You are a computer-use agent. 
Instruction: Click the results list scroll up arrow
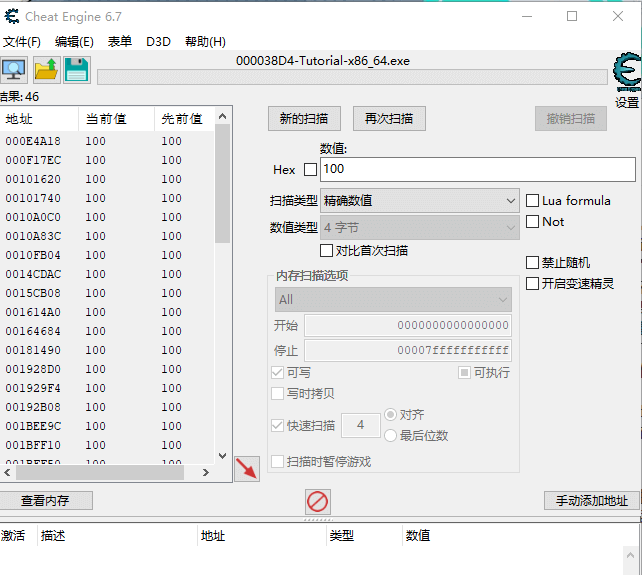coord(223,116)
